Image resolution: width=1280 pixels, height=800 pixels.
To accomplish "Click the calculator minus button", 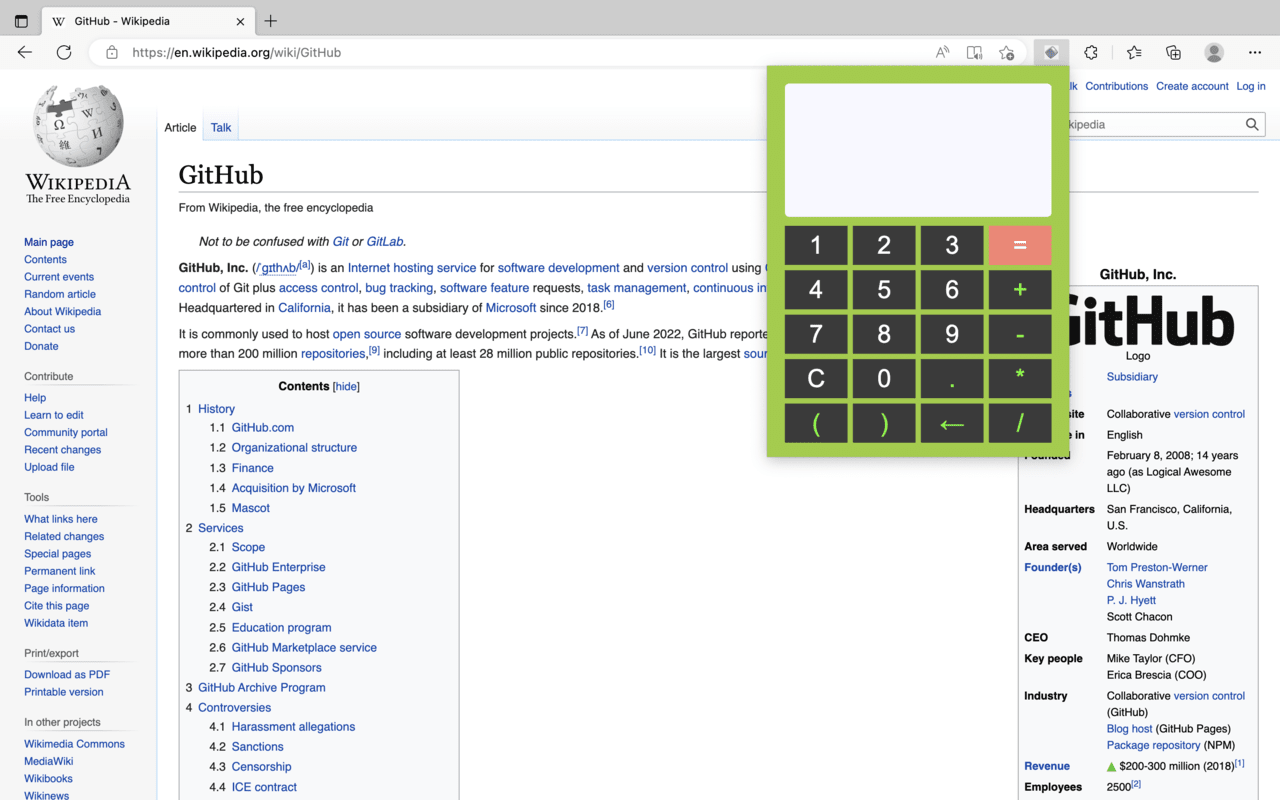I will coord(1020,334).
